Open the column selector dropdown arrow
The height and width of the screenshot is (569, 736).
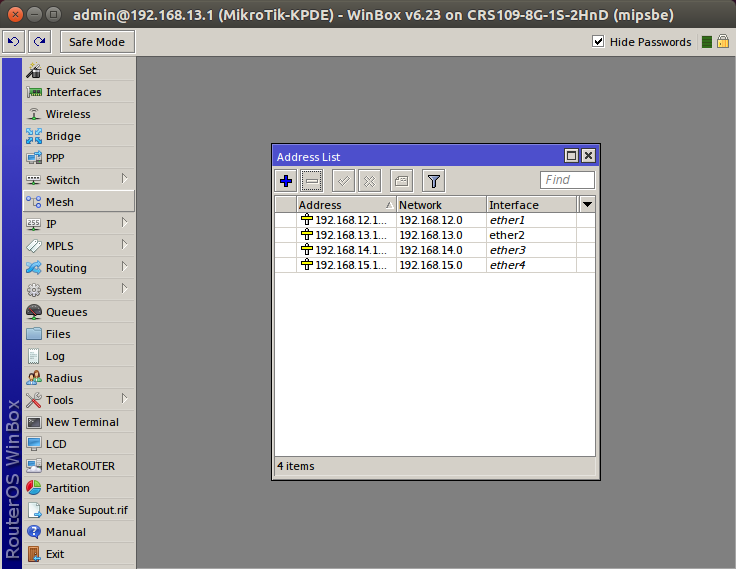[x=587, y=205]
